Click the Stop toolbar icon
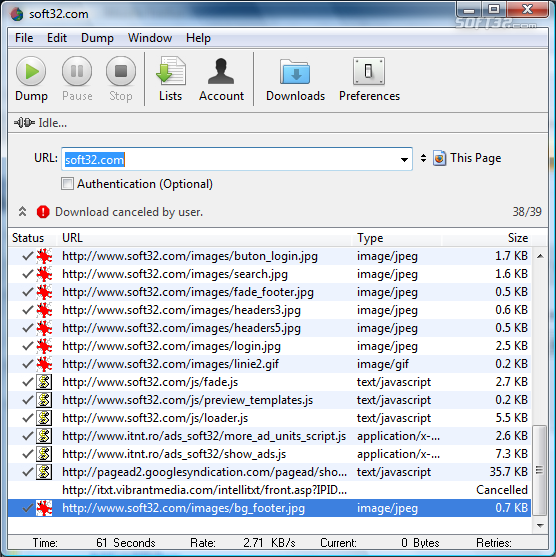This screenshot has height=557, width=556. click(121, 71)
